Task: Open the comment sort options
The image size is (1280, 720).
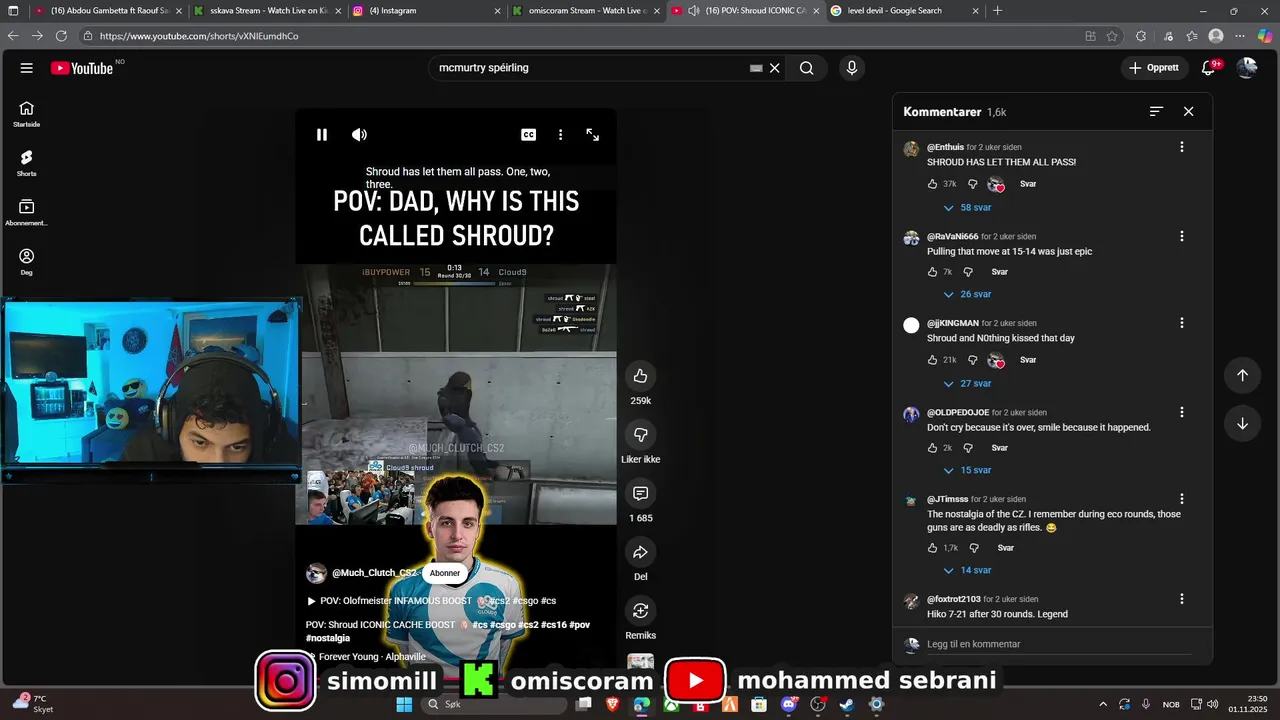Action: pyautogui.click(x=1156, y=112)
